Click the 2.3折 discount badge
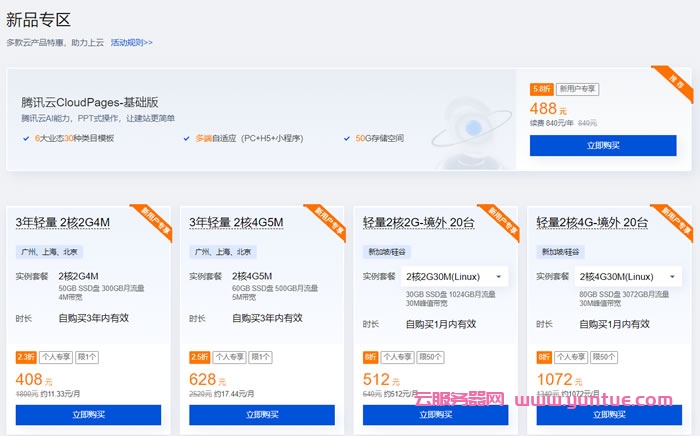Viewport: 700px width, 436px height. tap(26, 357)
